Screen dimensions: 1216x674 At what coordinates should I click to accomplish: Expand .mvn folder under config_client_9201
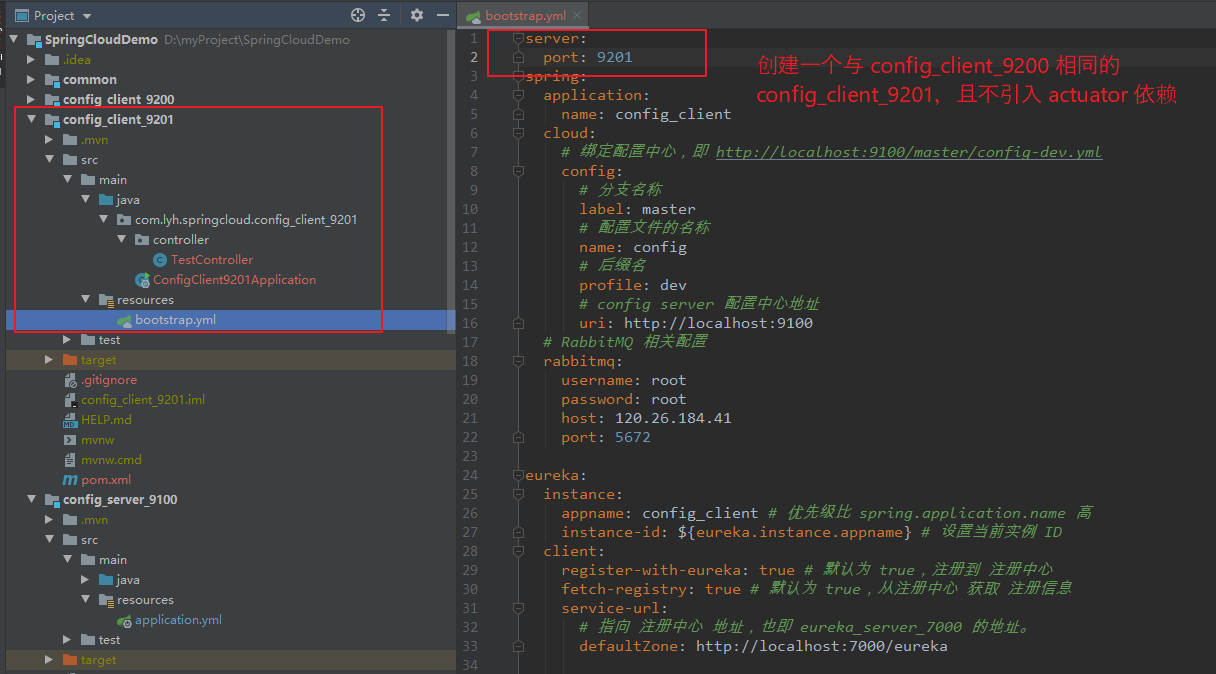(x=50, y=140)
